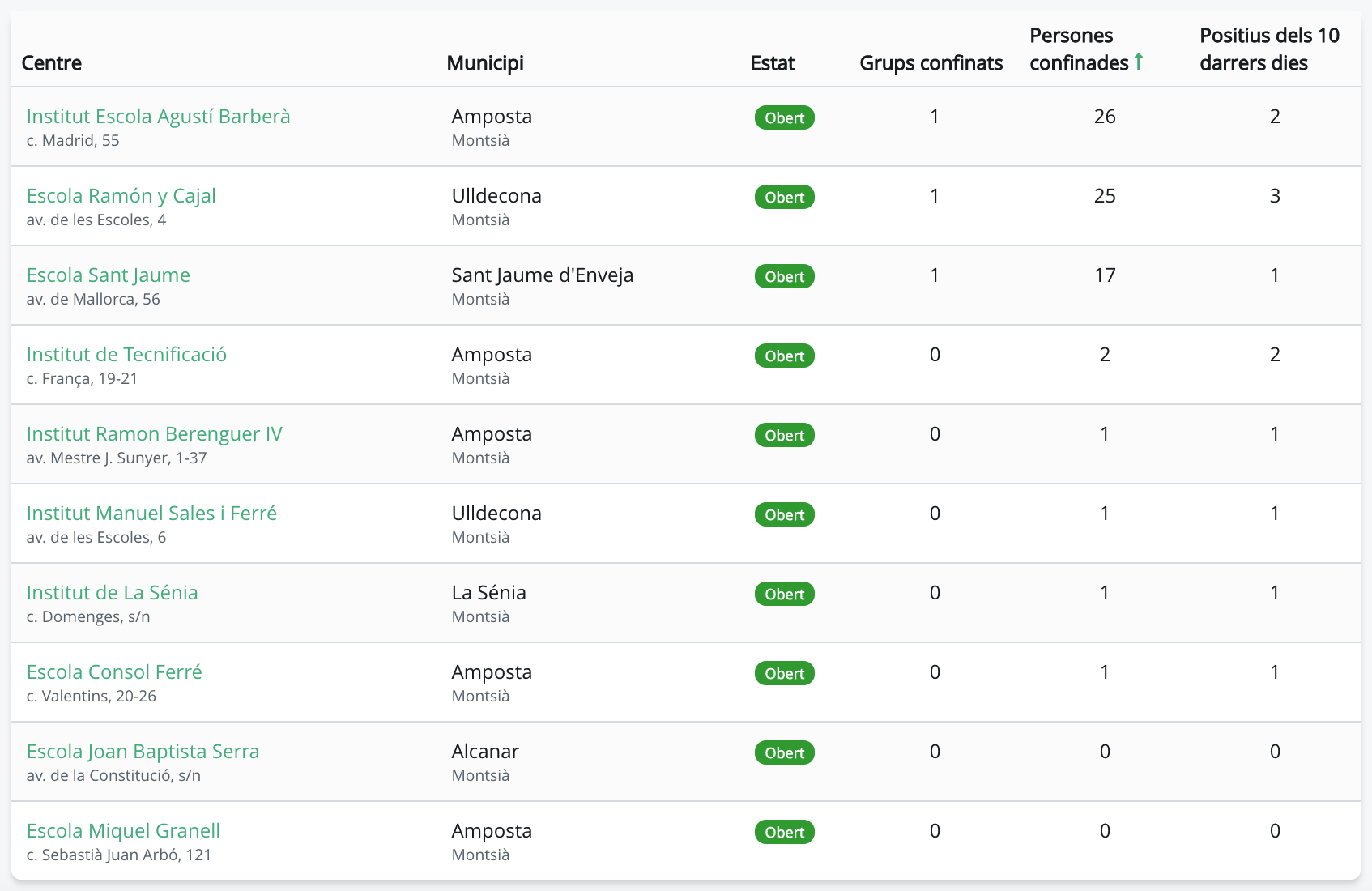The height and width of the screenshot is (891, 1372).
Task: Select address 'c. Valentins, 20-26'
Action: (92, 697)
